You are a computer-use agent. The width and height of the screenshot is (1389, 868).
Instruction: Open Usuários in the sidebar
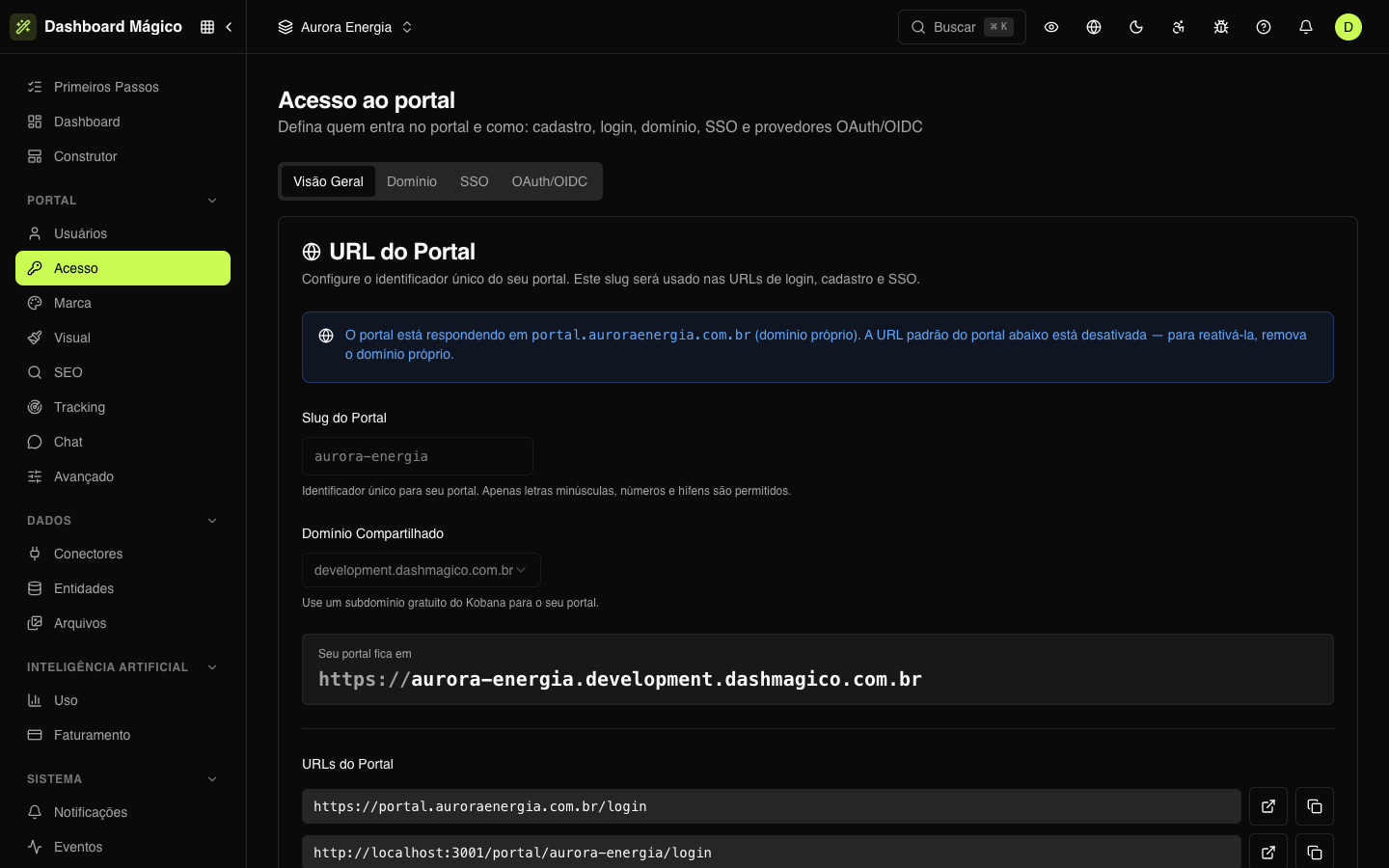[123, 233]
